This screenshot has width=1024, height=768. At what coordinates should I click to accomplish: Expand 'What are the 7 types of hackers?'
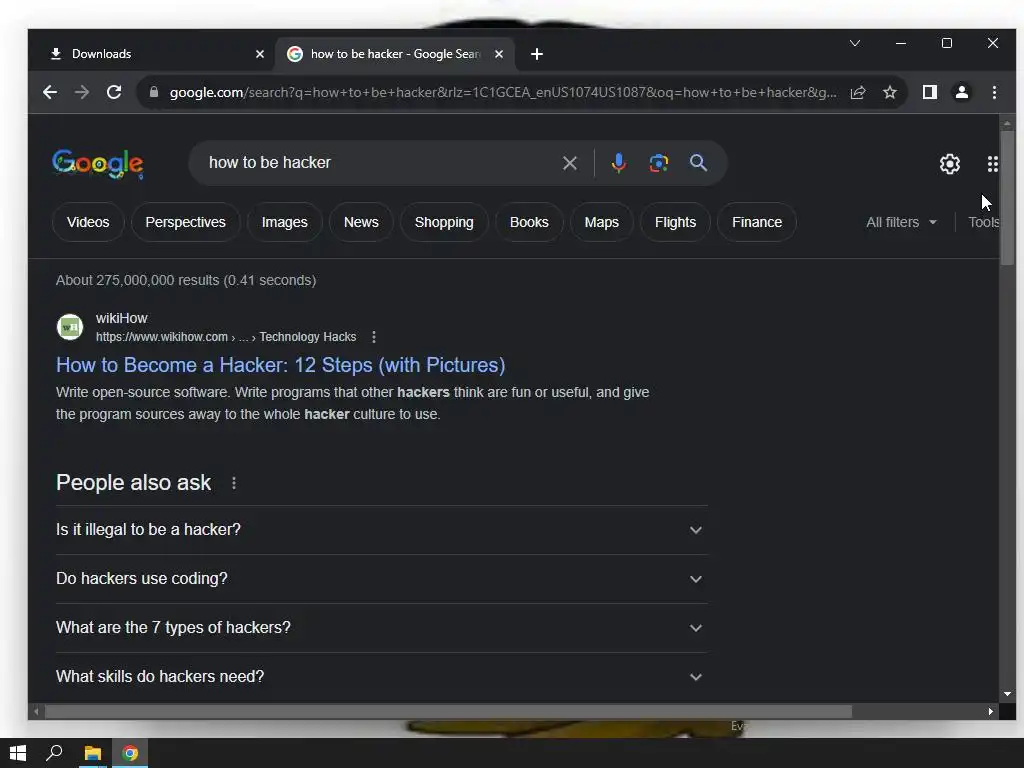(x=381, y=628)
